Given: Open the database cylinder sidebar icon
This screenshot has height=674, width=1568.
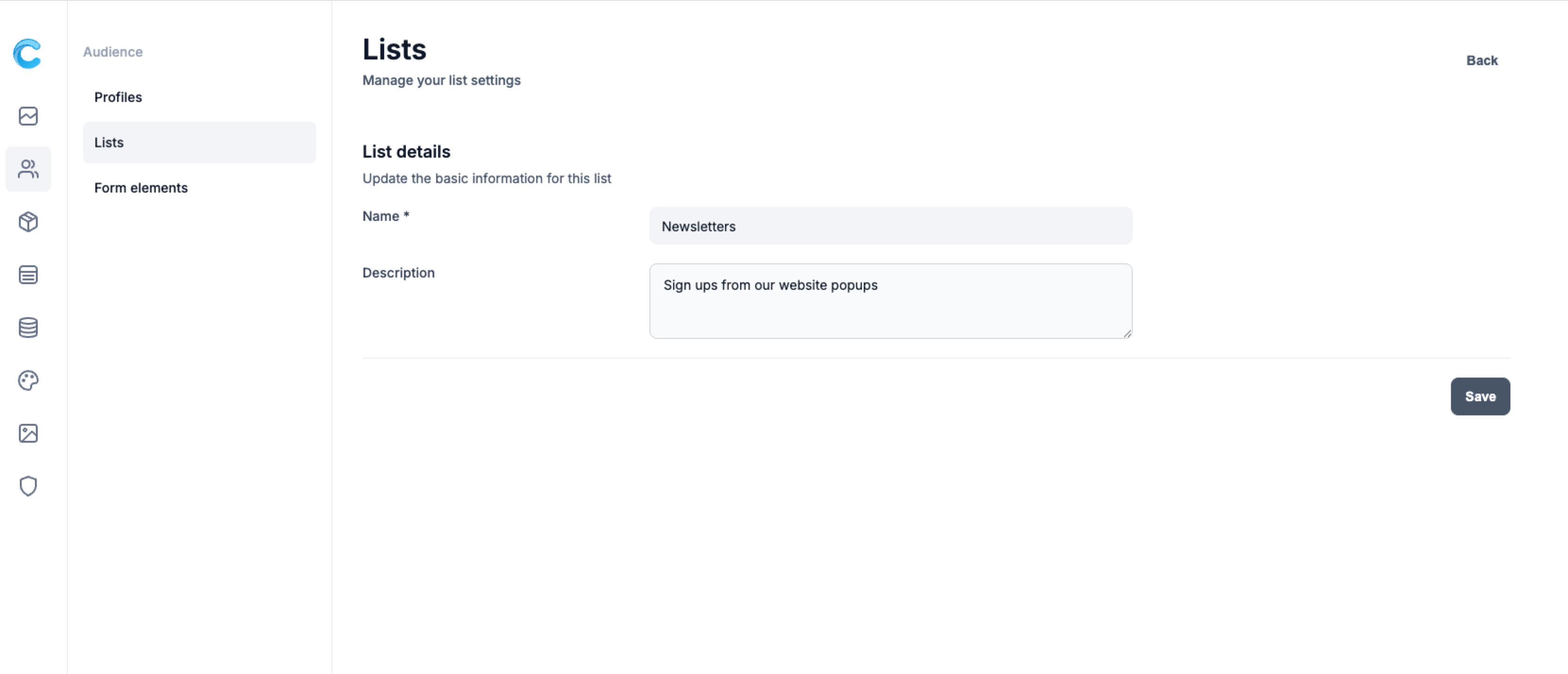Looking at the screenshot, I should point(28,328).
